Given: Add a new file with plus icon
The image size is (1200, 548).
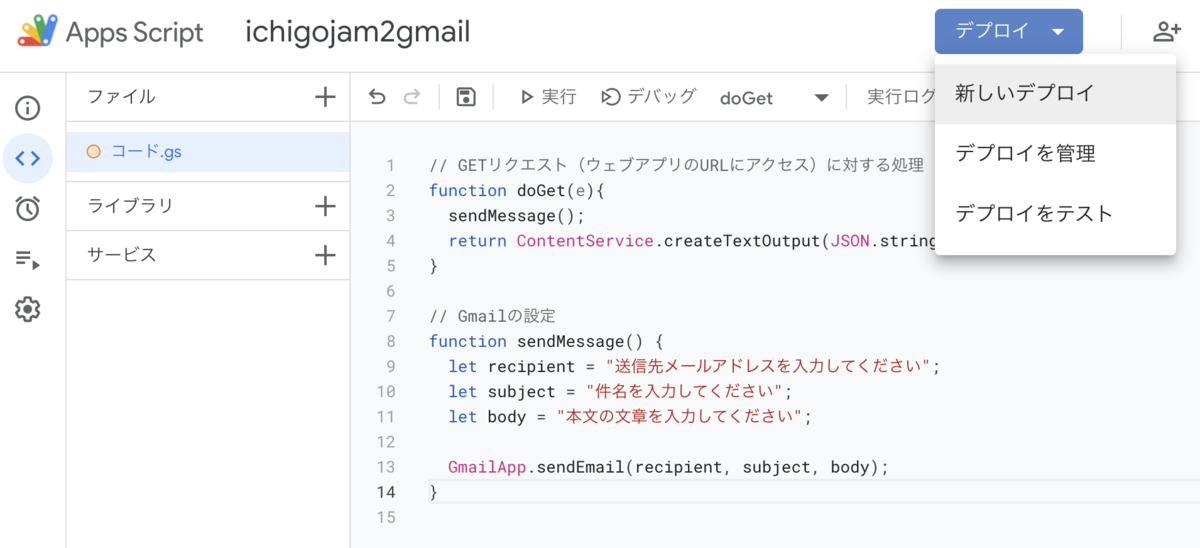Looking at the screenshot, I should 325,97.
